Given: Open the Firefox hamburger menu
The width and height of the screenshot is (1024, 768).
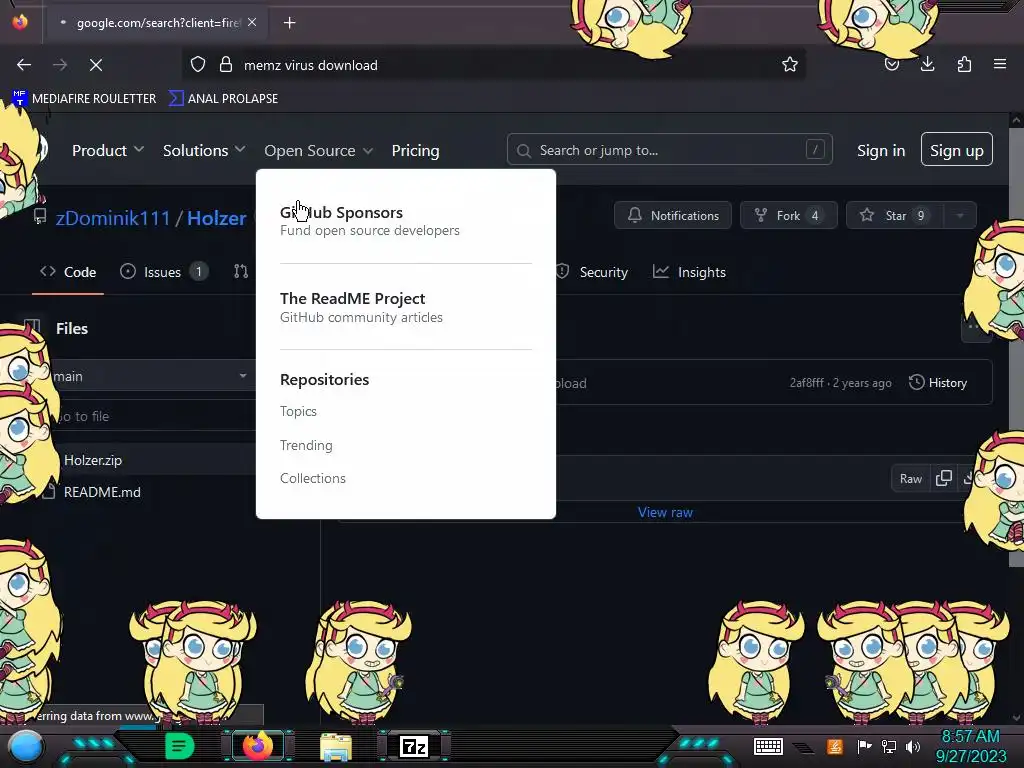Looking at the screenshot, I should 999,64.
